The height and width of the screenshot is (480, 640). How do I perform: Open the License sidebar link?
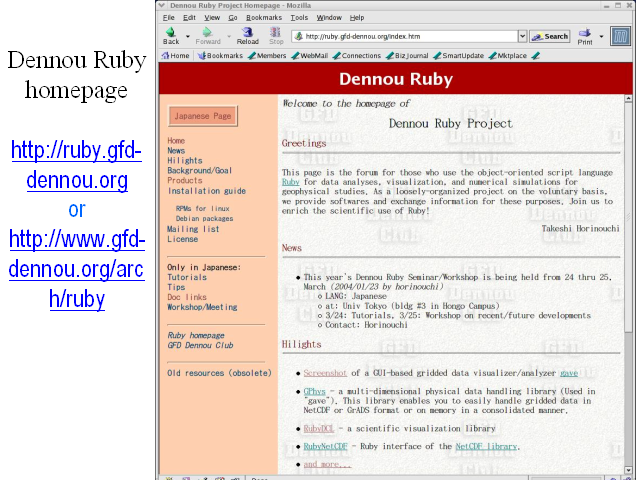pyautogui.click(x=182, y=239)
